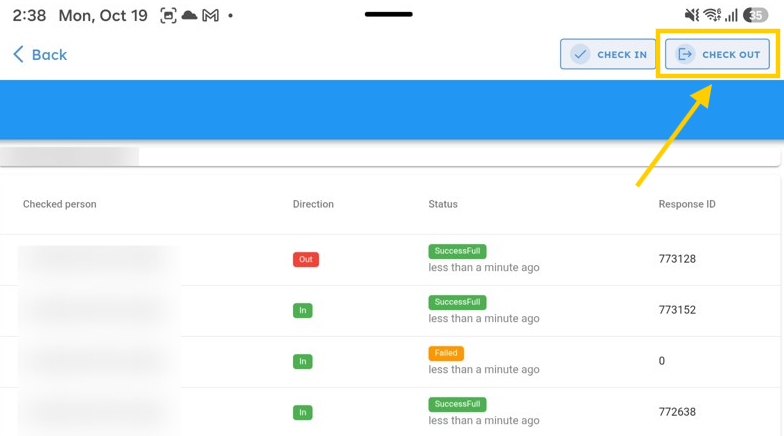Select Response ID 772638
This screenshot has height=436, width=784.
tap(677, 412)
